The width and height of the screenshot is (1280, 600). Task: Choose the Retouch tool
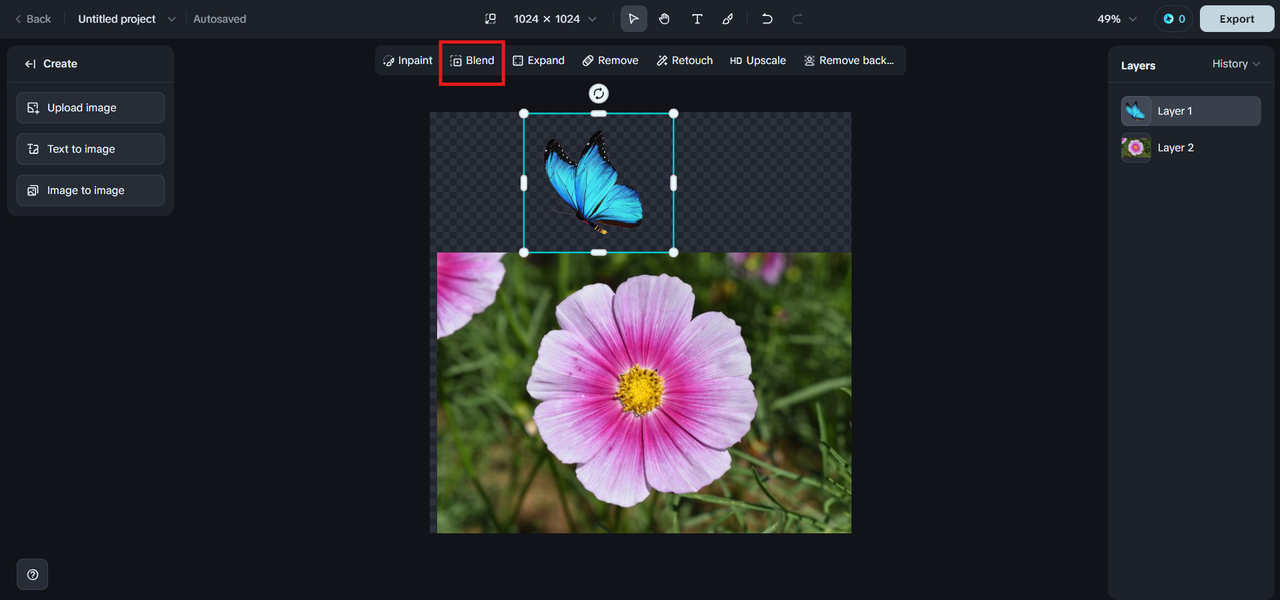684,60
